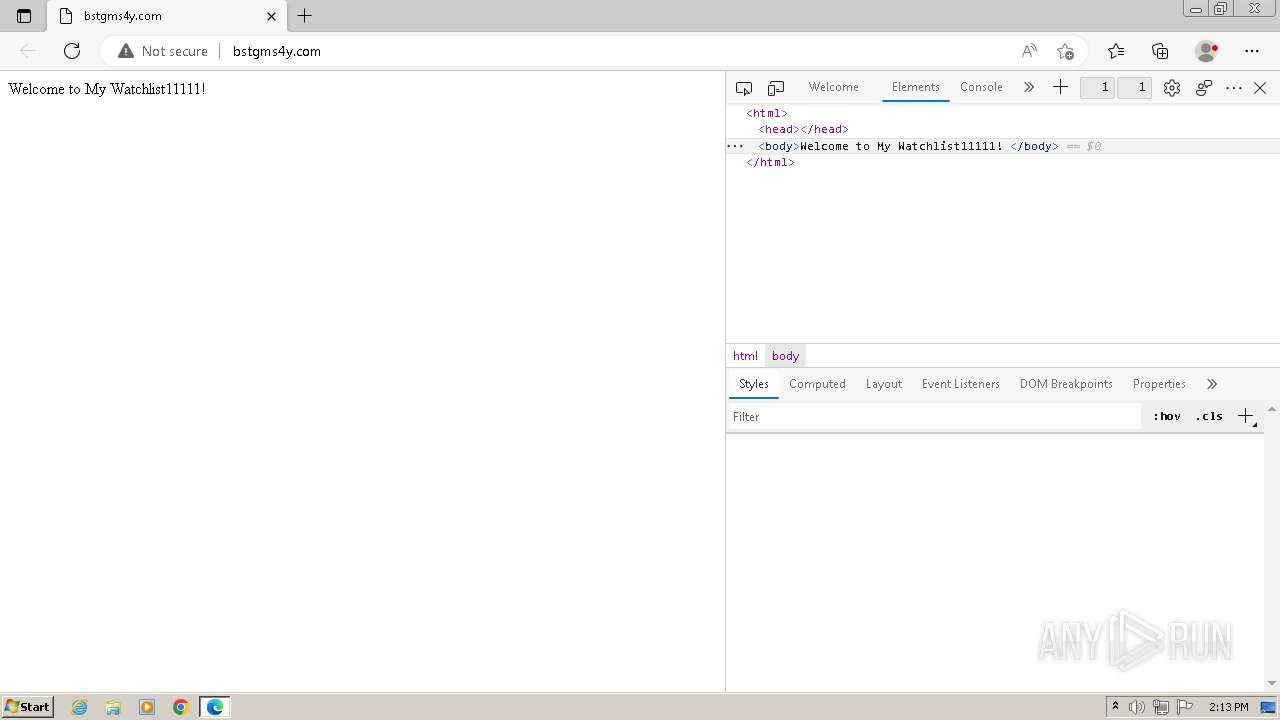Open Collections
Viewport: 1280px width, 720px height.
(x=1160, y=51)
